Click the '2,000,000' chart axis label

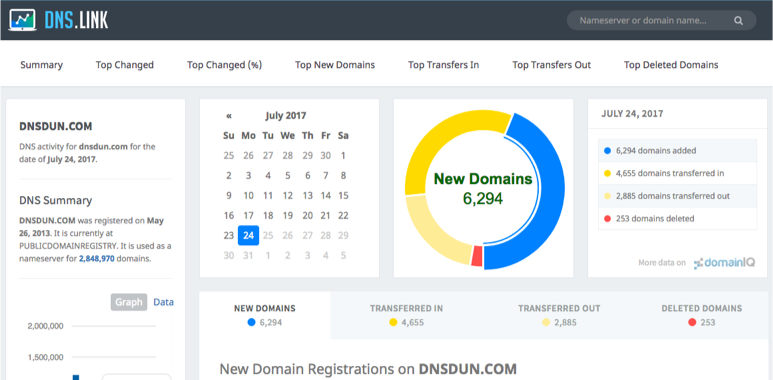(x=45, y=326)
